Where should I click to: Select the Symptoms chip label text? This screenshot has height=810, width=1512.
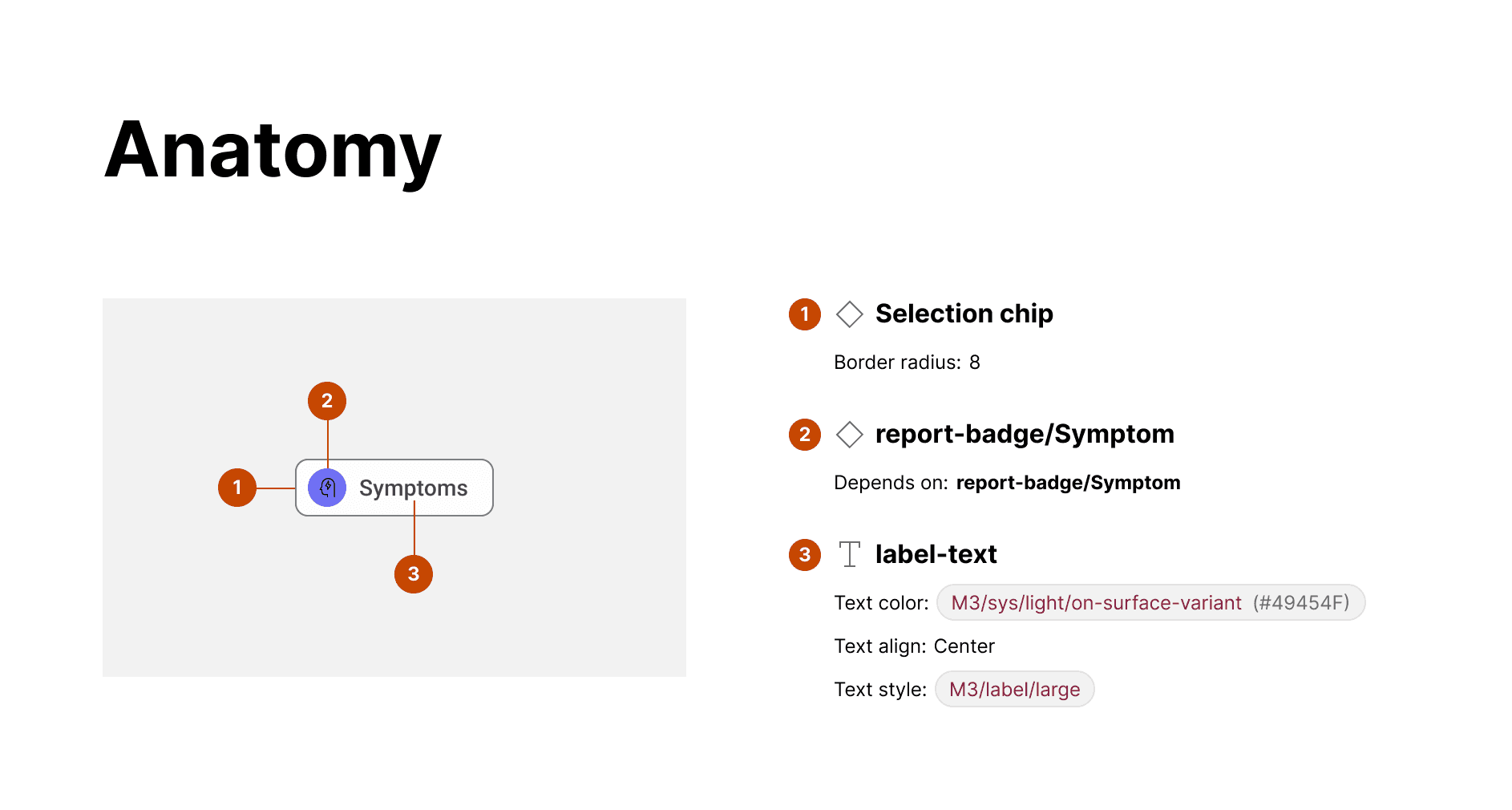coord(413,488)
